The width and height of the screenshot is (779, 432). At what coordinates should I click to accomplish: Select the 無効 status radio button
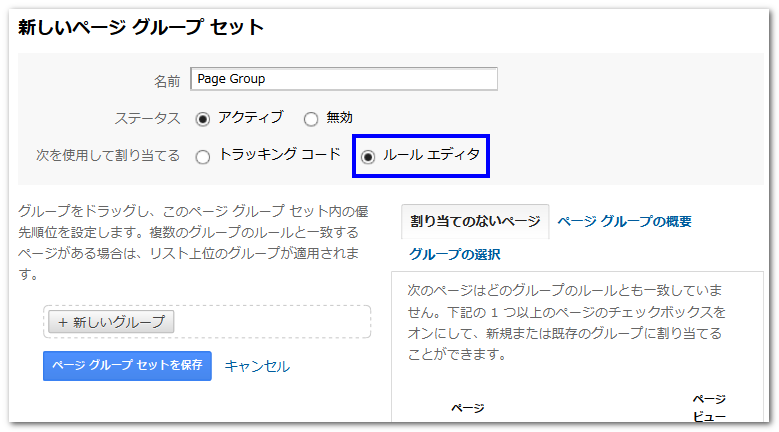click(x=311, y=119)
